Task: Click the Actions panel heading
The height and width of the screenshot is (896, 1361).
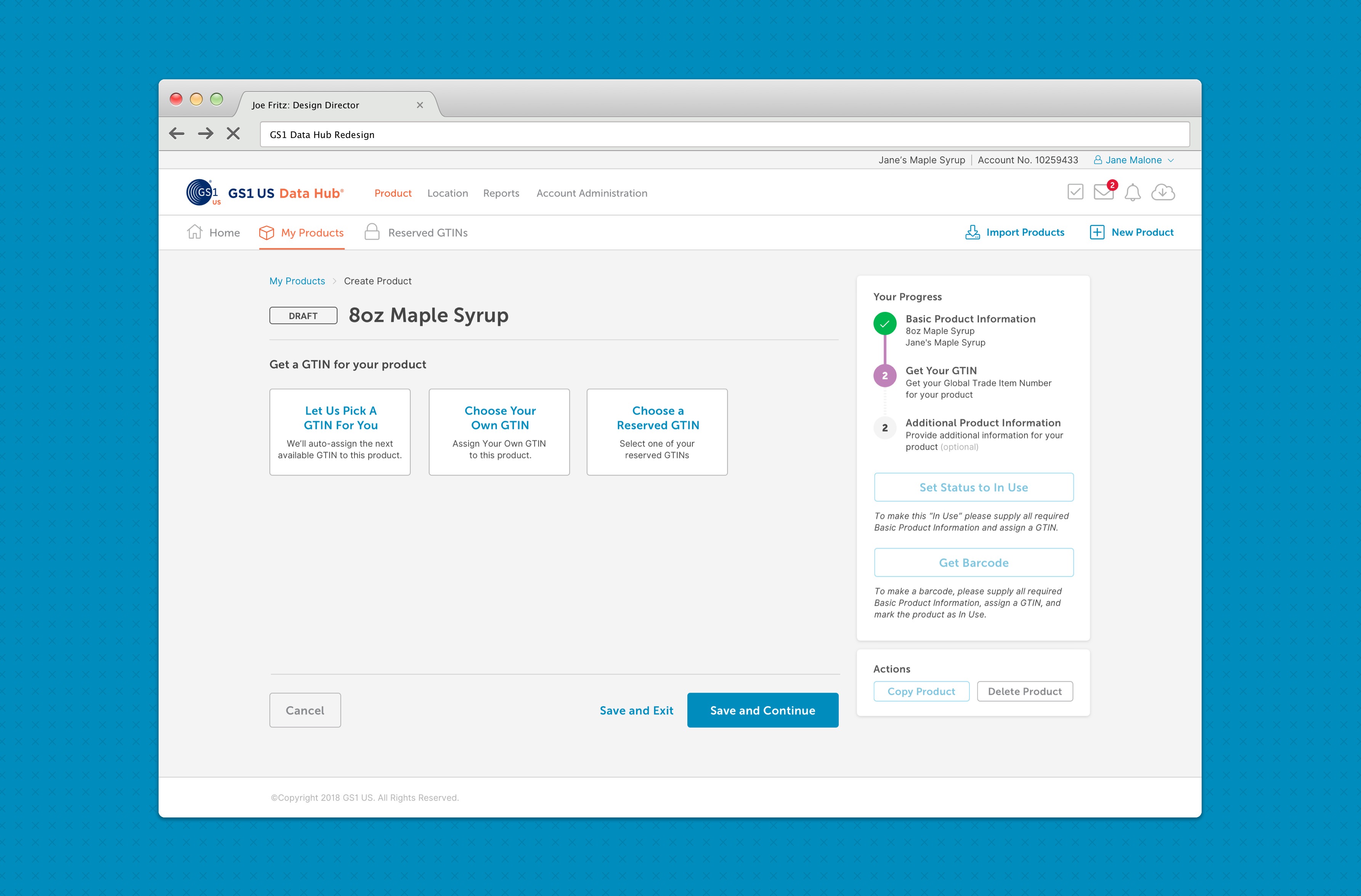Action: (x=891, y=669)
